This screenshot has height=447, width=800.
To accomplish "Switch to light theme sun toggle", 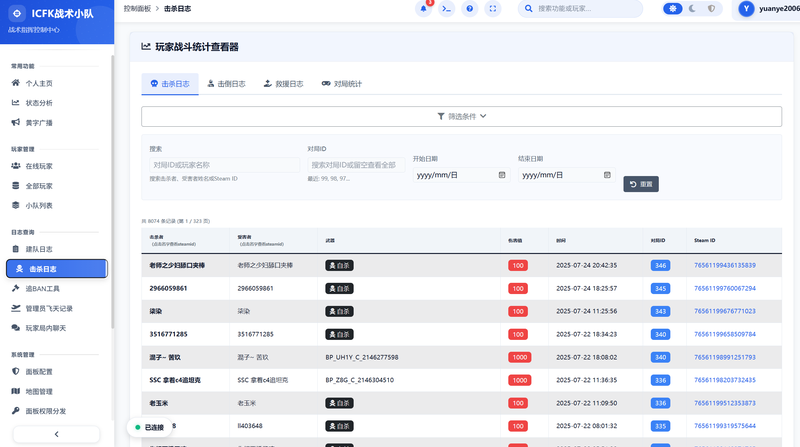I will click(674, 9).
